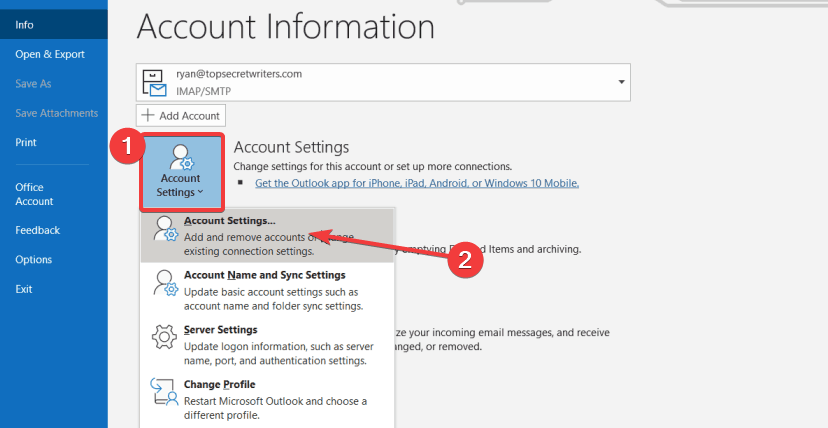Choose Server Settings menu entry
828x428 pixels.
click(267, 345)
